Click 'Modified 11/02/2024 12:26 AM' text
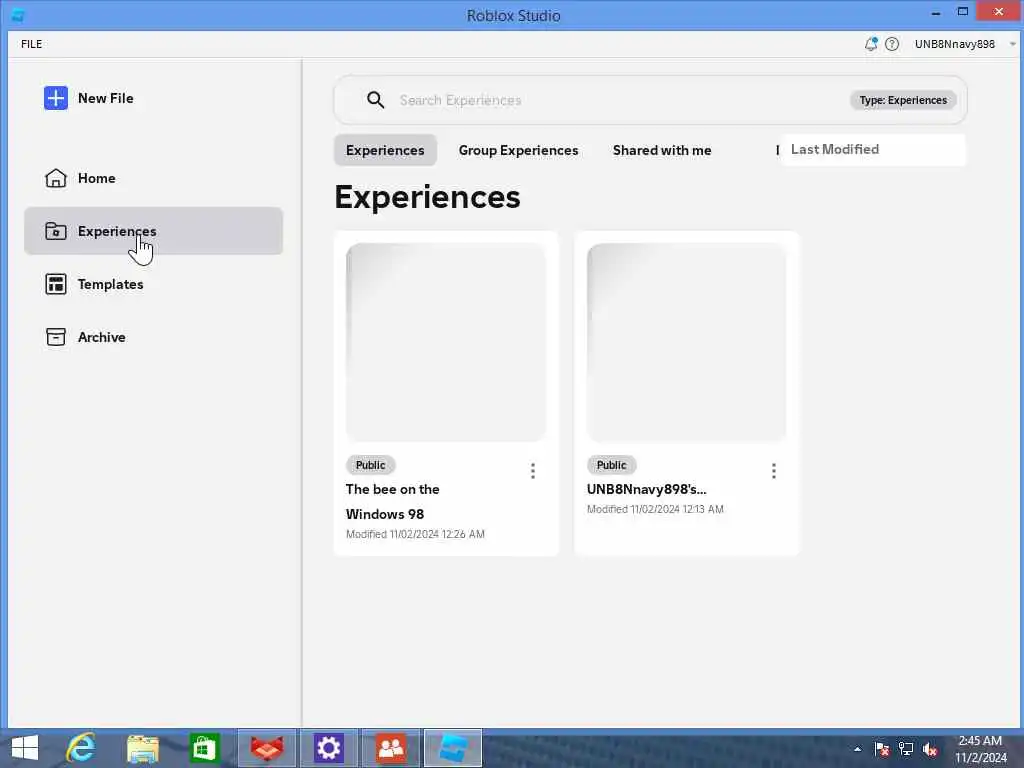 [x=415, y=534]
